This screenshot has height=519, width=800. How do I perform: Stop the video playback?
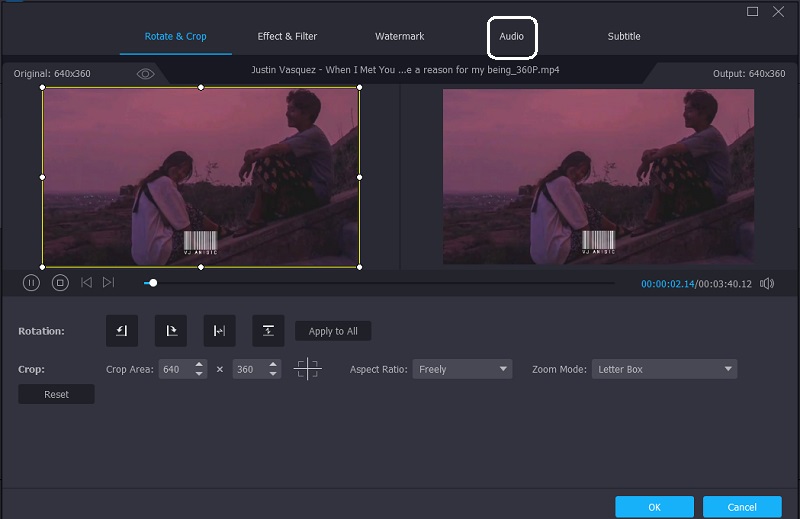(60, 283)
